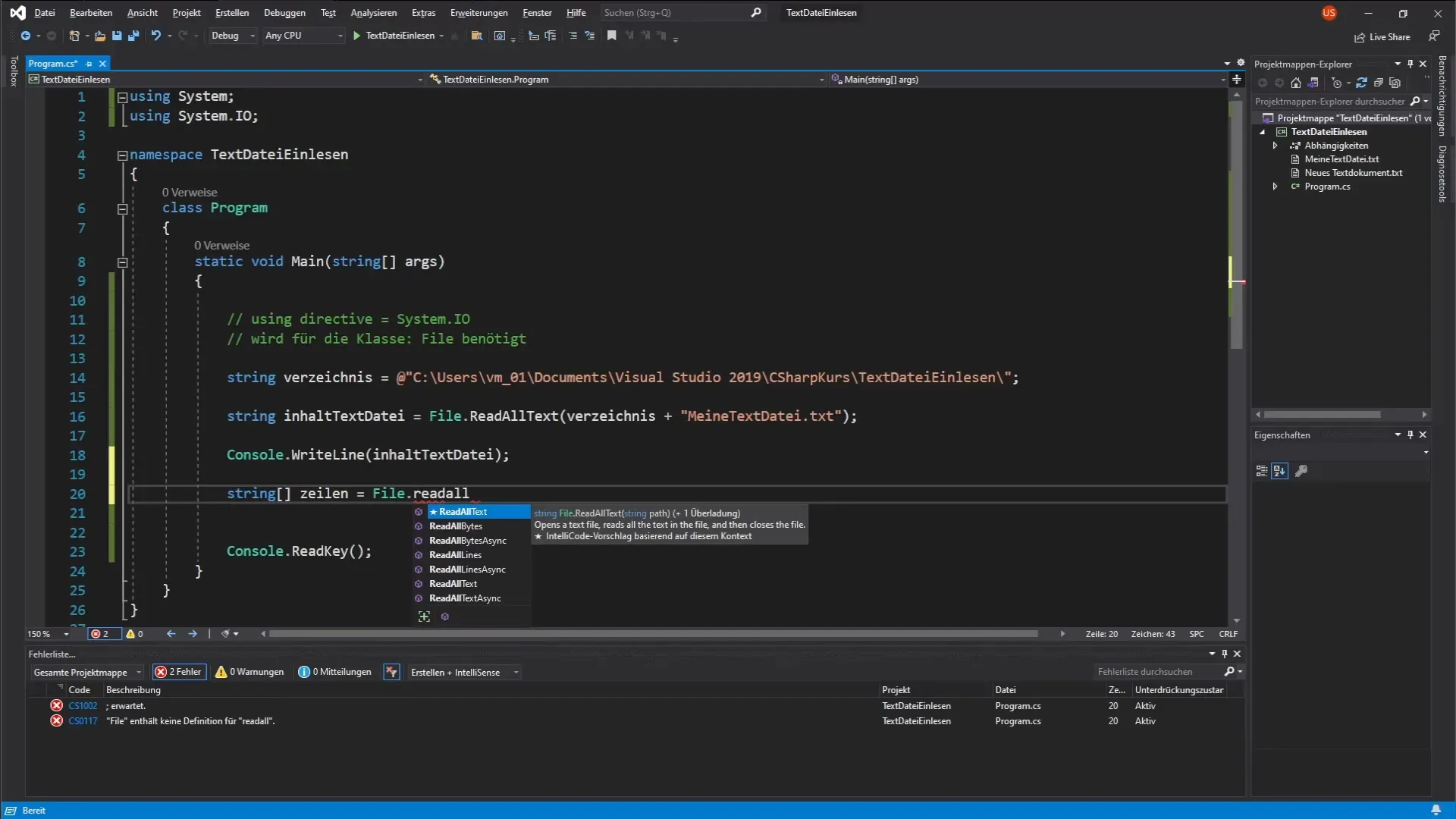
Task: Open the Erstellen + IntelliSense dropdown
Action: (x=464, y=672)
